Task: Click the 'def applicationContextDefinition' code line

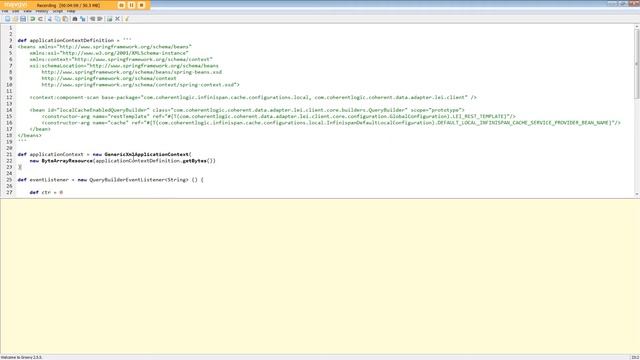Action: tap(74, 40)
